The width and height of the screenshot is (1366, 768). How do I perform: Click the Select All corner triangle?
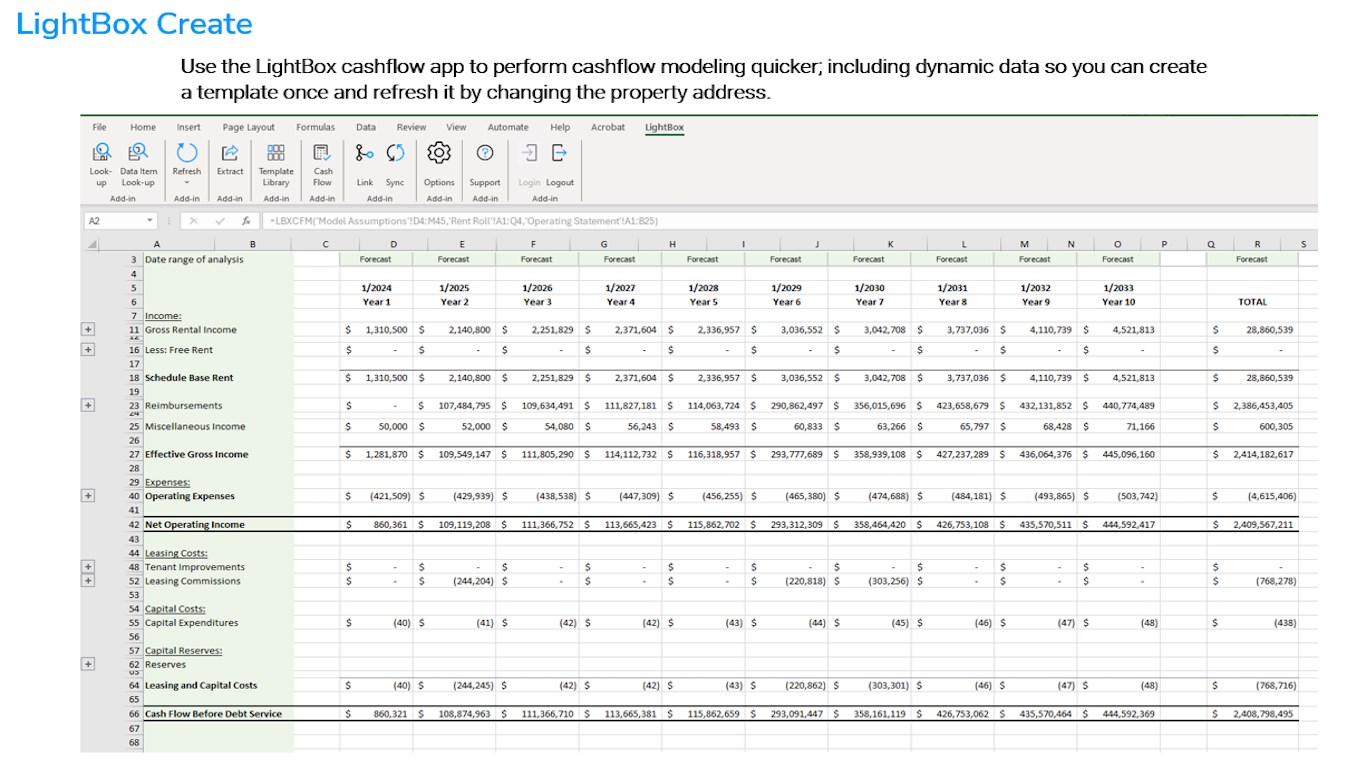pyautogui.click(x=94, y=244)
